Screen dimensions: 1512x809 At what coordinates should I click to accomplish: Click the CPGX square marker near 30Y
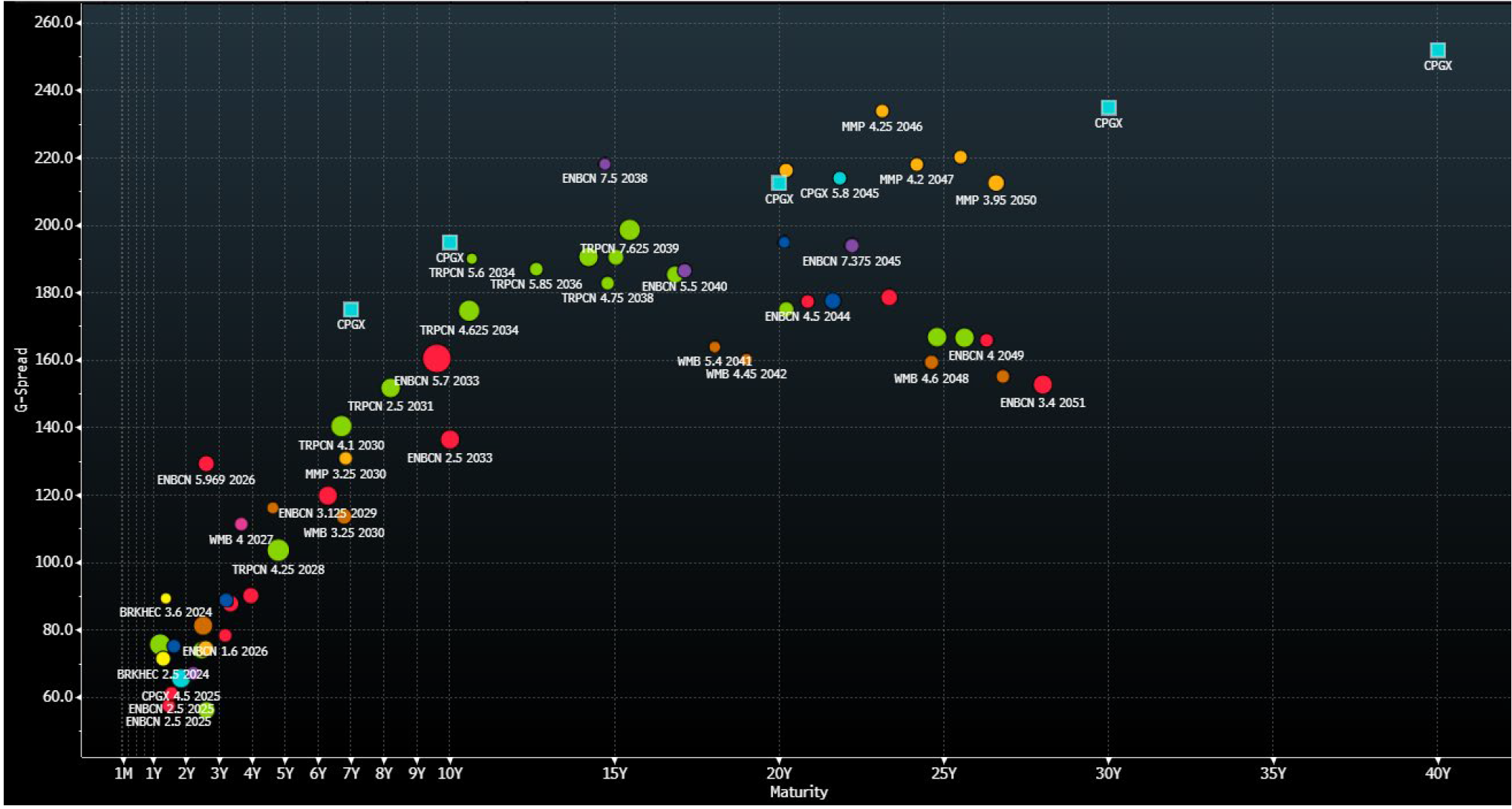1109,106
